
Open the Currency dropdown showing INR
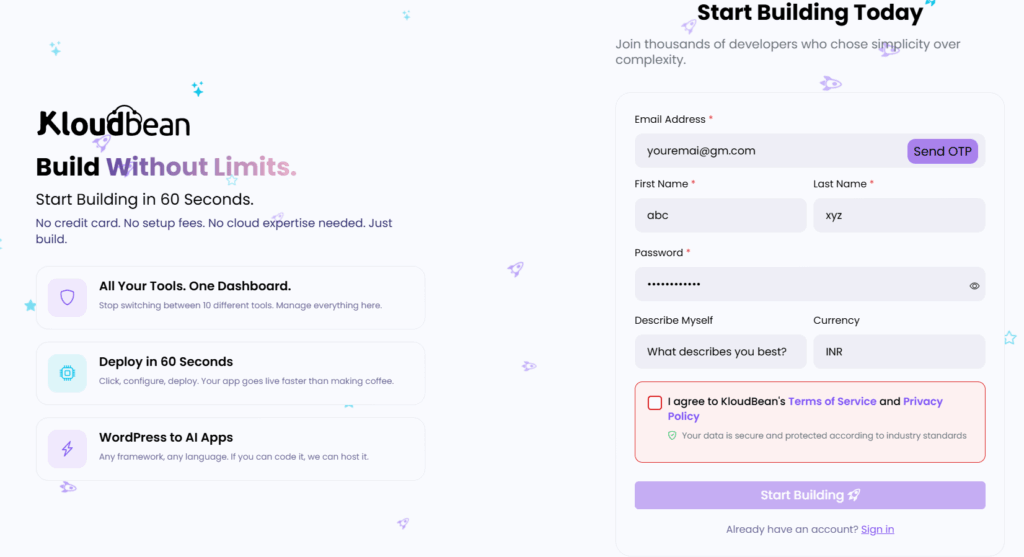(x=899, y=352)
